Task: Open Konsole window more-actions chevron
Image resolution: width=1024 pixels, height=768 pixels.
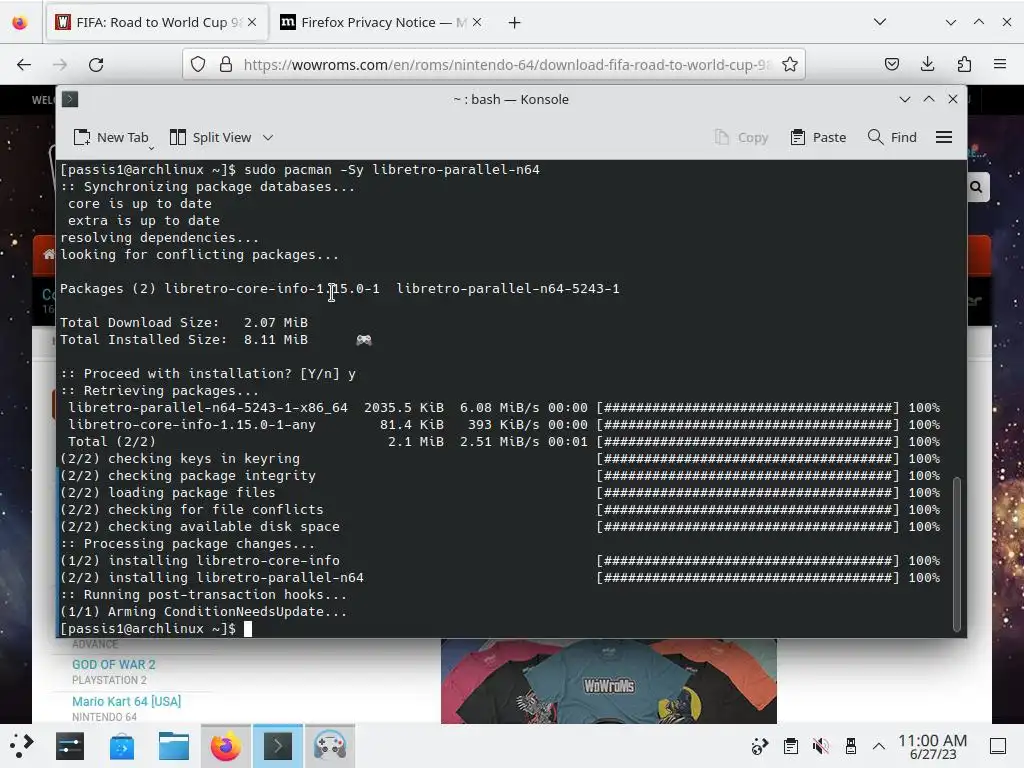Action: tap(904, 99)
